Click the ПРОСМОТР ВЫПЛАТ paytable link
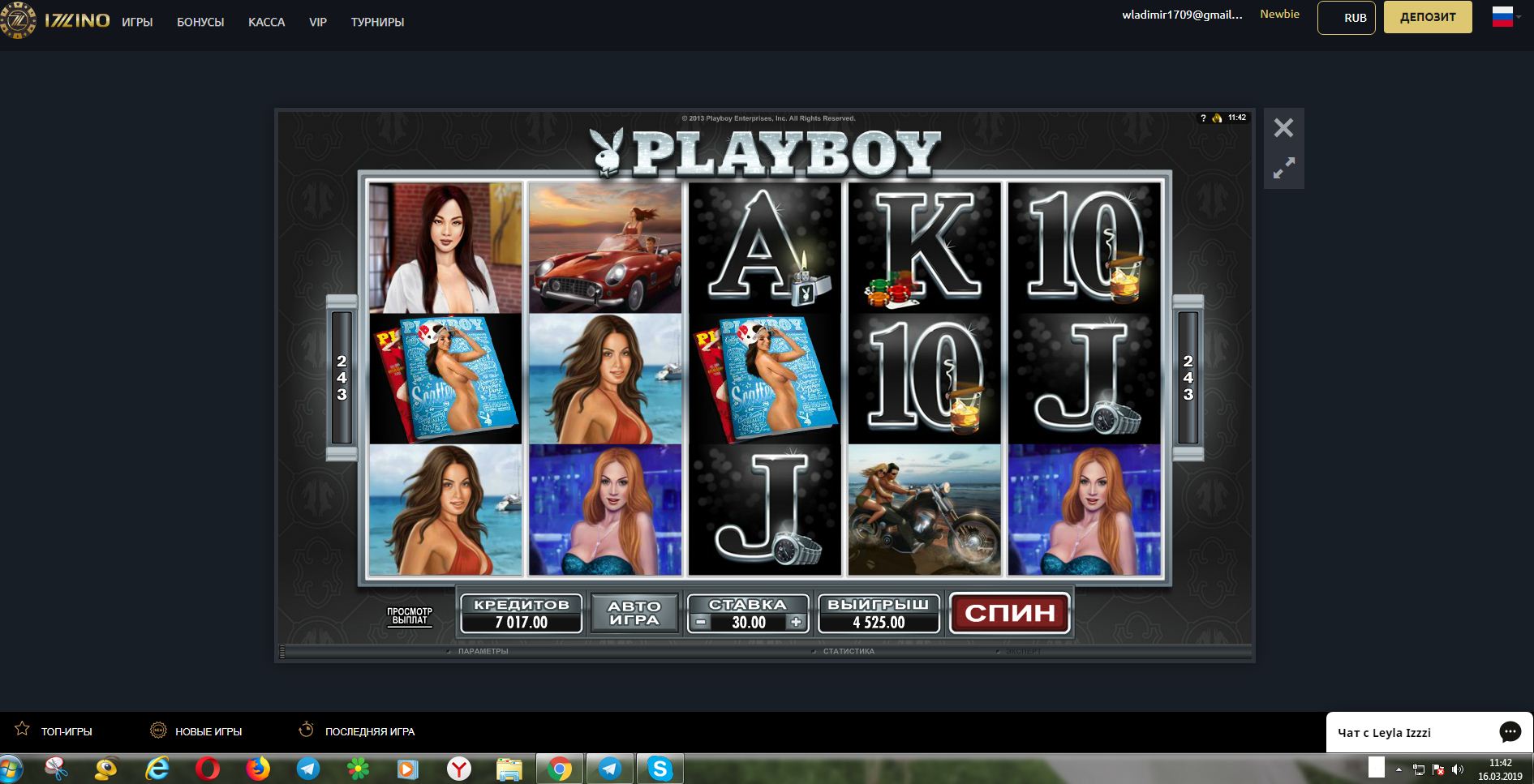 pyautogui.click(x=410, y=616)
